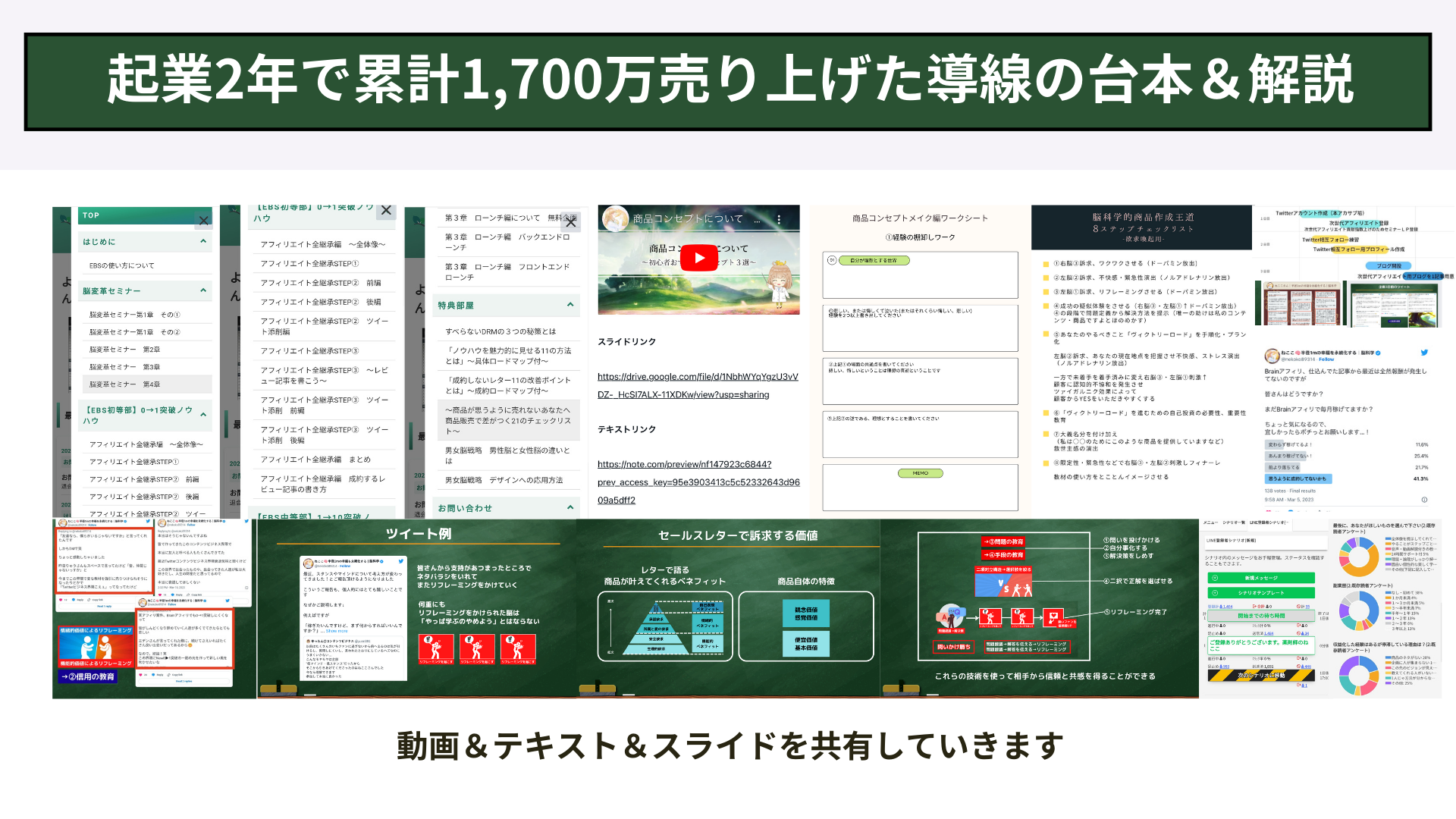Screen dimensions: 1456x819
Task: Open 第3章 ローンチ編 フロントエンドローンチ
Action: point(507,271)
